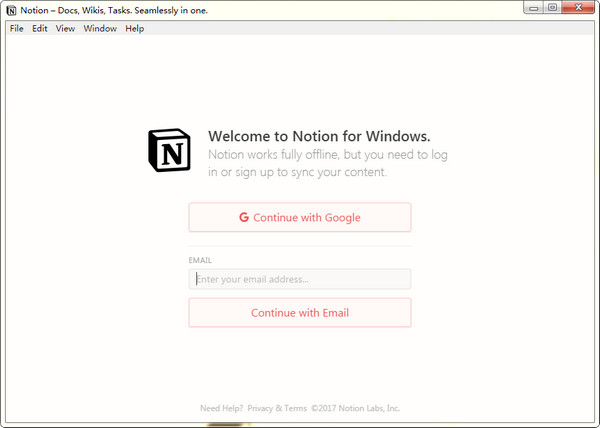Open the View menu
Image resolution: width=600 pixels, height=428 pixels.
[x=65, y=29]
